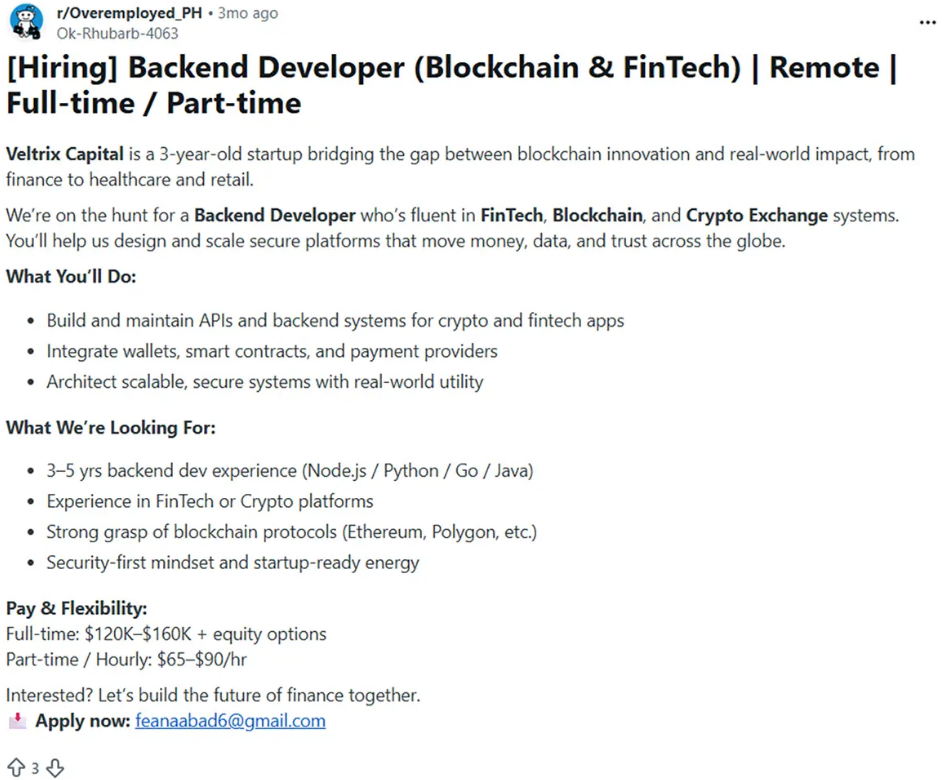Click the bold Veltrix Capital company name
Screen dimensions: 945x780
click(x=65, y=154)
